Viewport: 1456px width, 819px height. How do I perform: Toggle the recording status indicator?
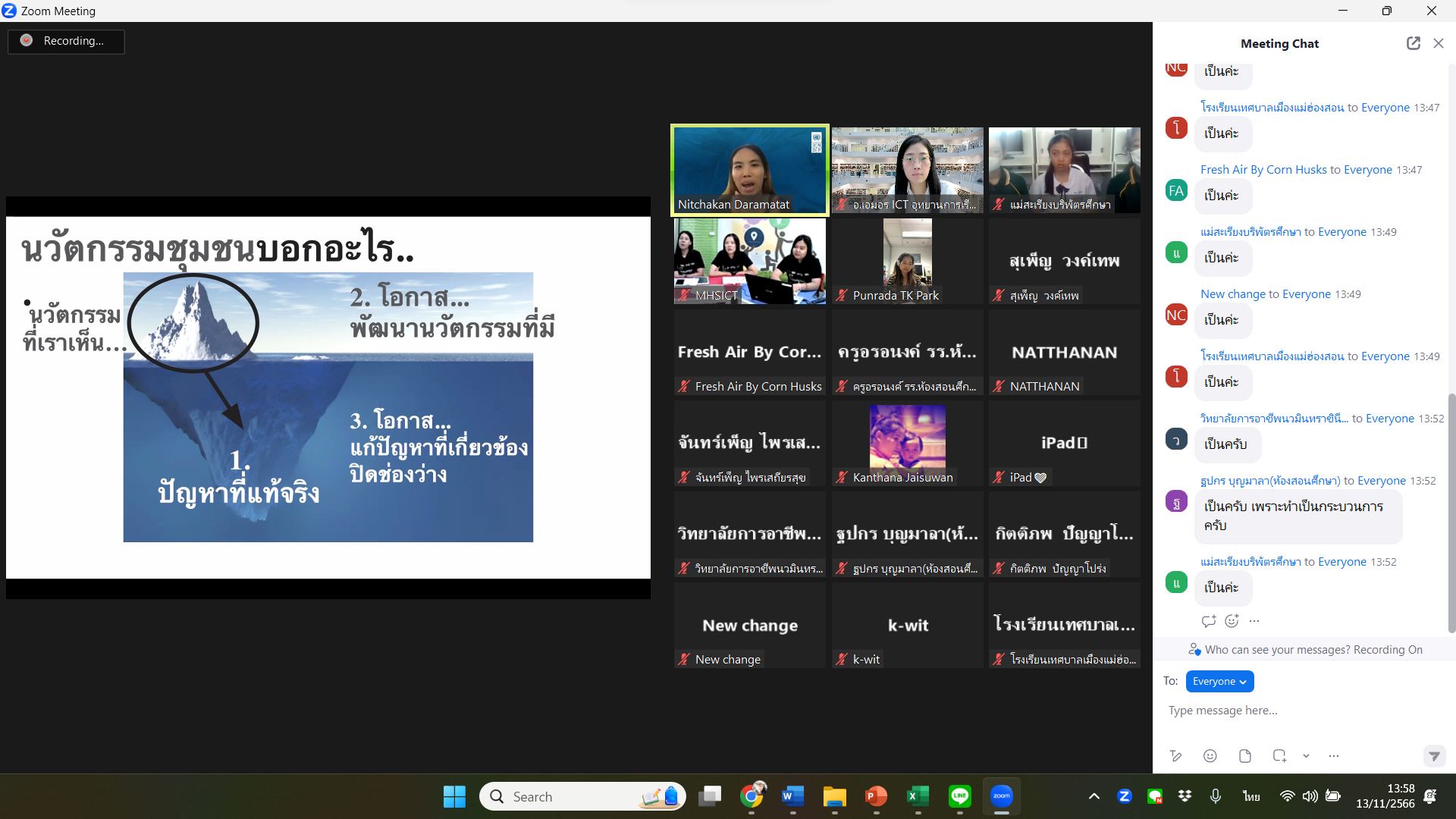tap(66, 41)
